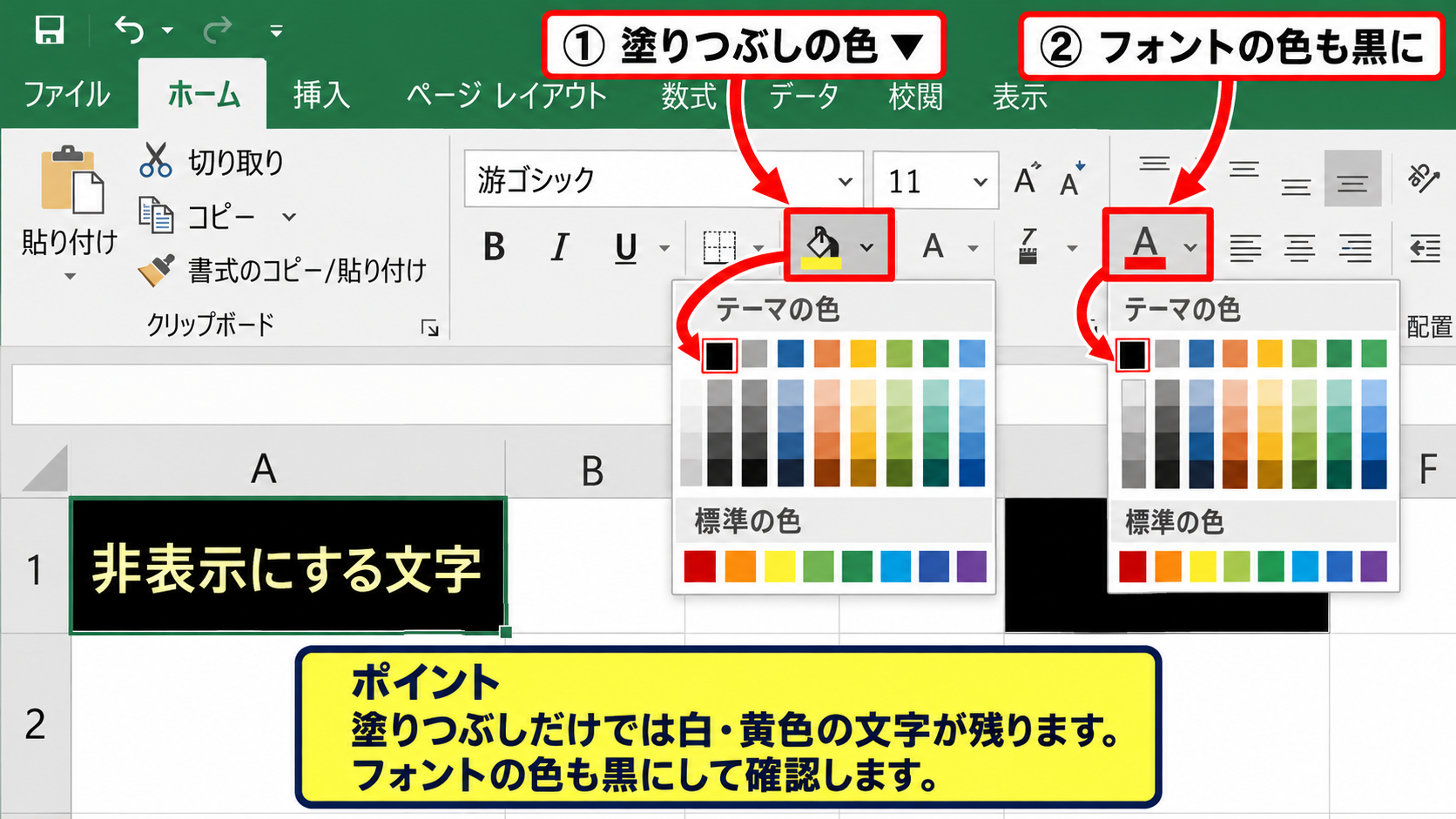Open the font size 11 dropdown
The image size is (1456, 819).
point(981,181)
